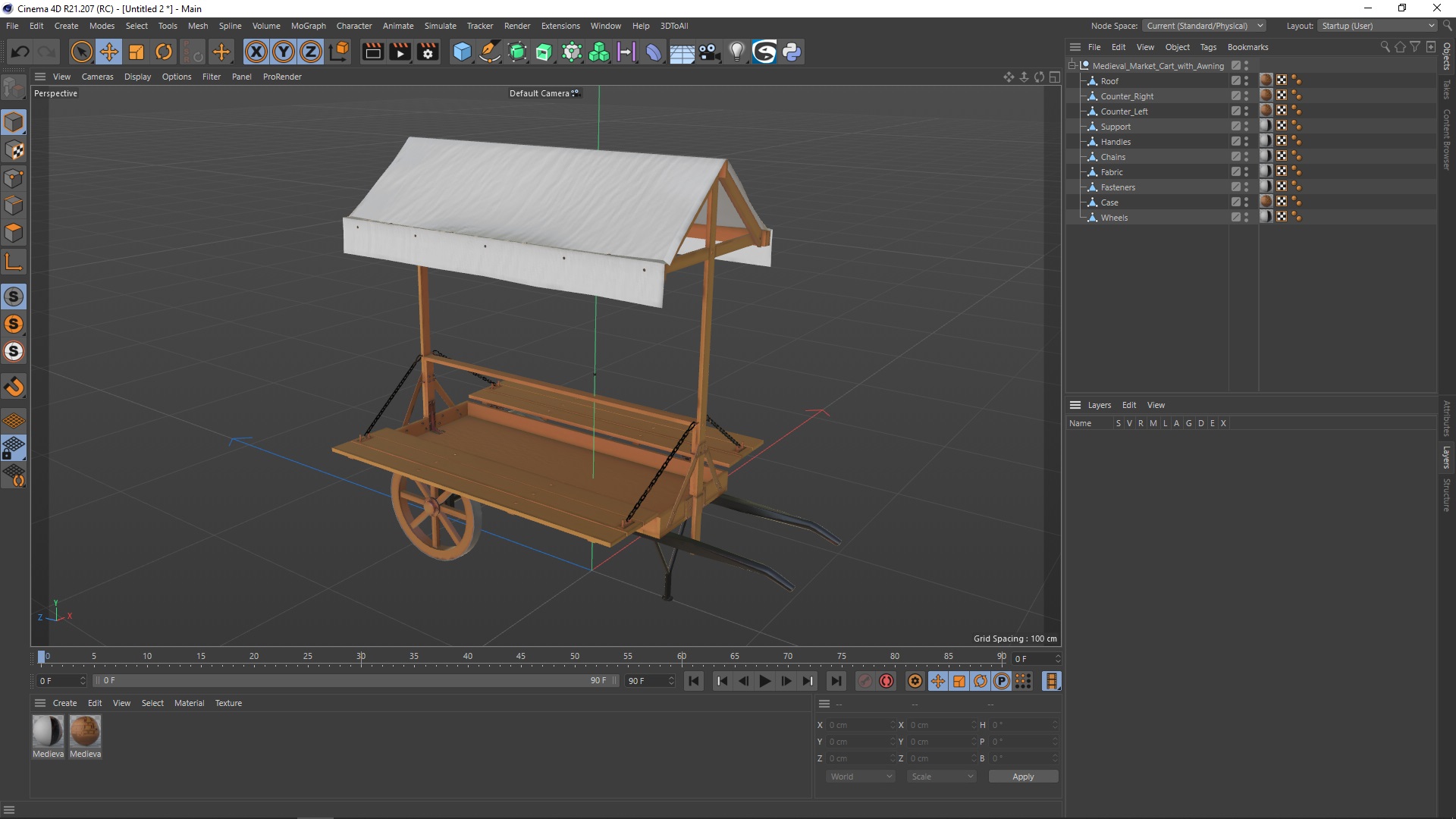The image size is (1456, 819).
Task: Open Material Manager hamburger menu
Action: point(40,703)
